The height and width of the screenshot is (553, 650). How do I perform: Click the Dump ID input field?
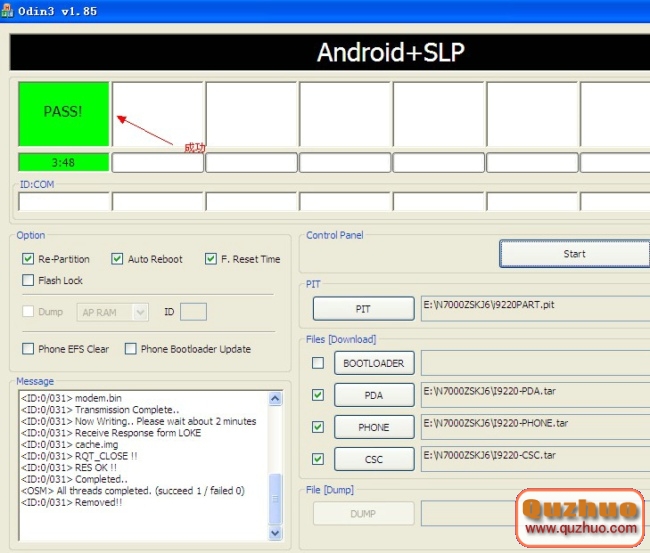click(193, 312)
